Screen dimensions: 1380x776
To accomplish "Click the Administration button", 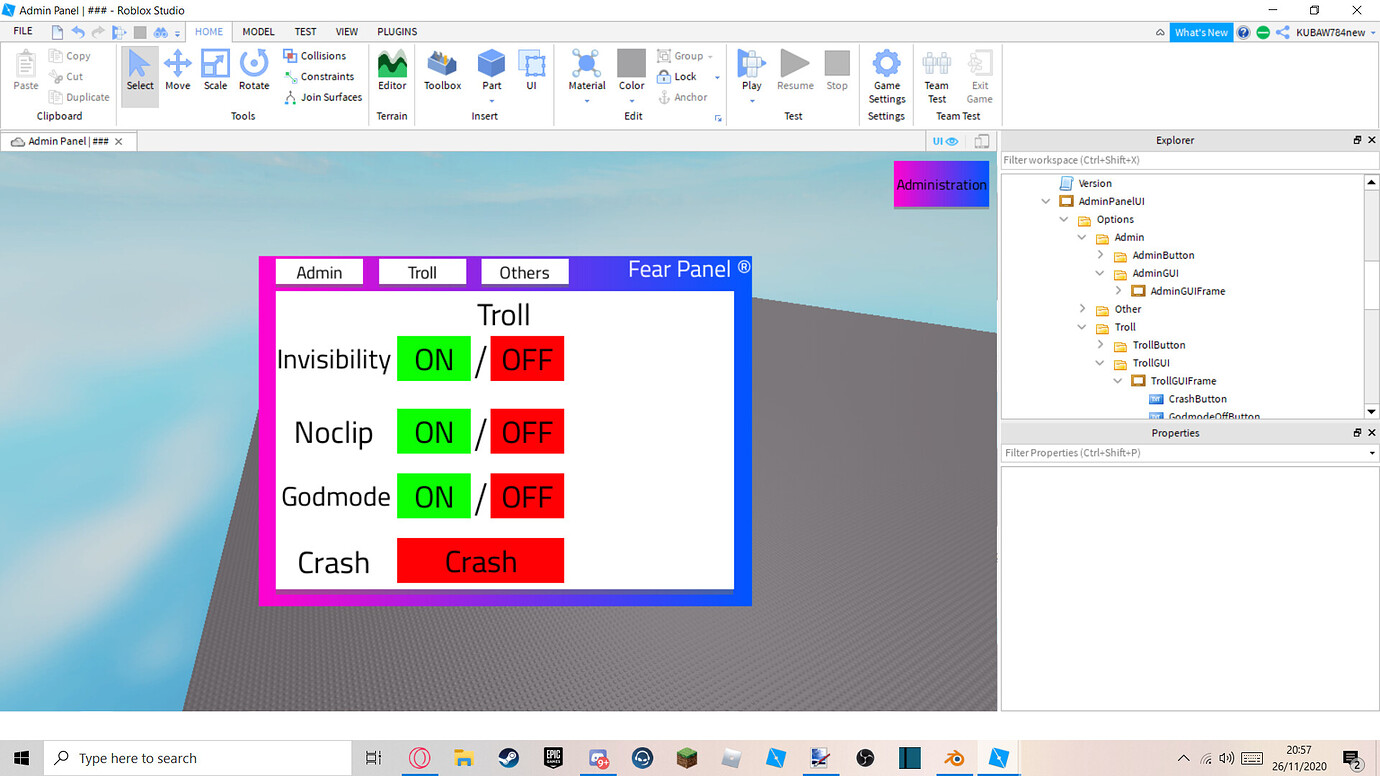I will pyautogui.click(x=941, y=184).
